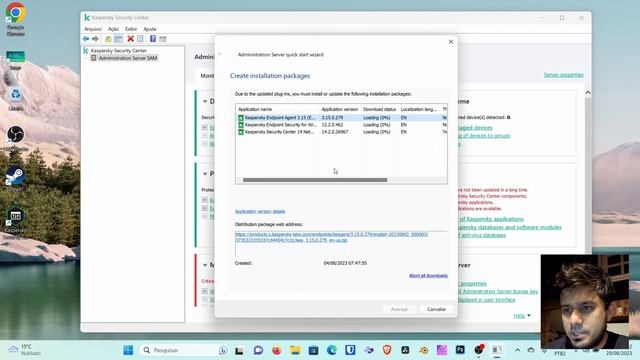Image resolution: width=640 pixels, height=360 pixels.
Task: Collapse the Deployment section triangle
Action: click(205, 101)
